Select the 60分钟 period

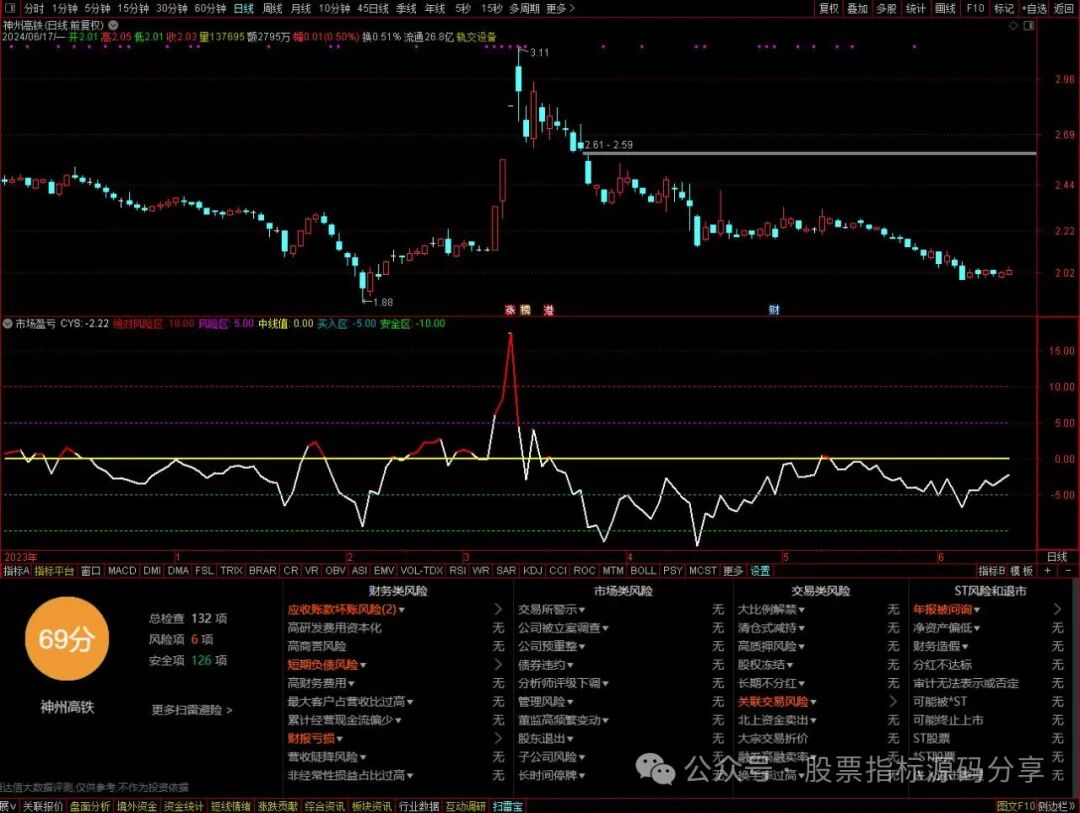[x=210, y=8]
